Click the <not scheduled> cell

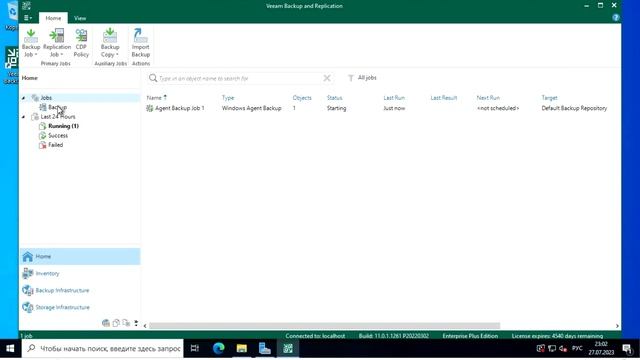[x=498, y=108]
